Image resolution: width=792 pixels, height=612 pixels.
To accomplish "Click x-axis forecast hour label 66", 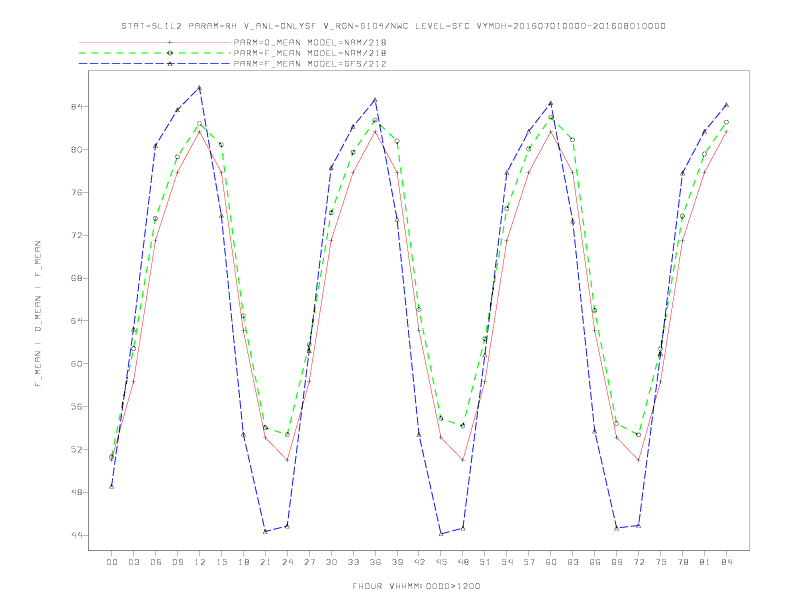I will tap(595, 562).
